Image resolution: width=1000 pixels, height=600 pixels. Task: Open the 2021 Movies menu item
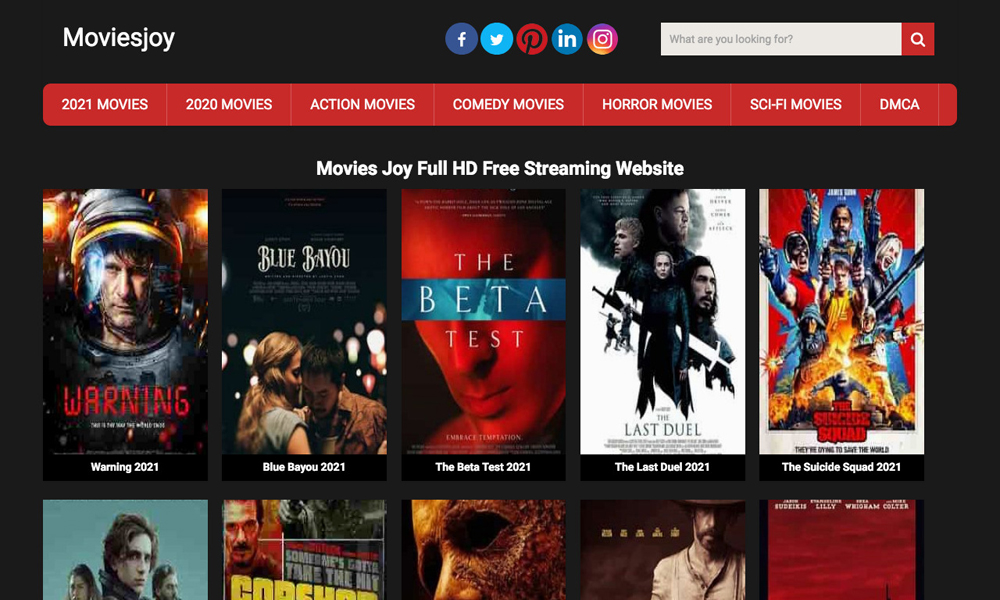click(105, 104)
